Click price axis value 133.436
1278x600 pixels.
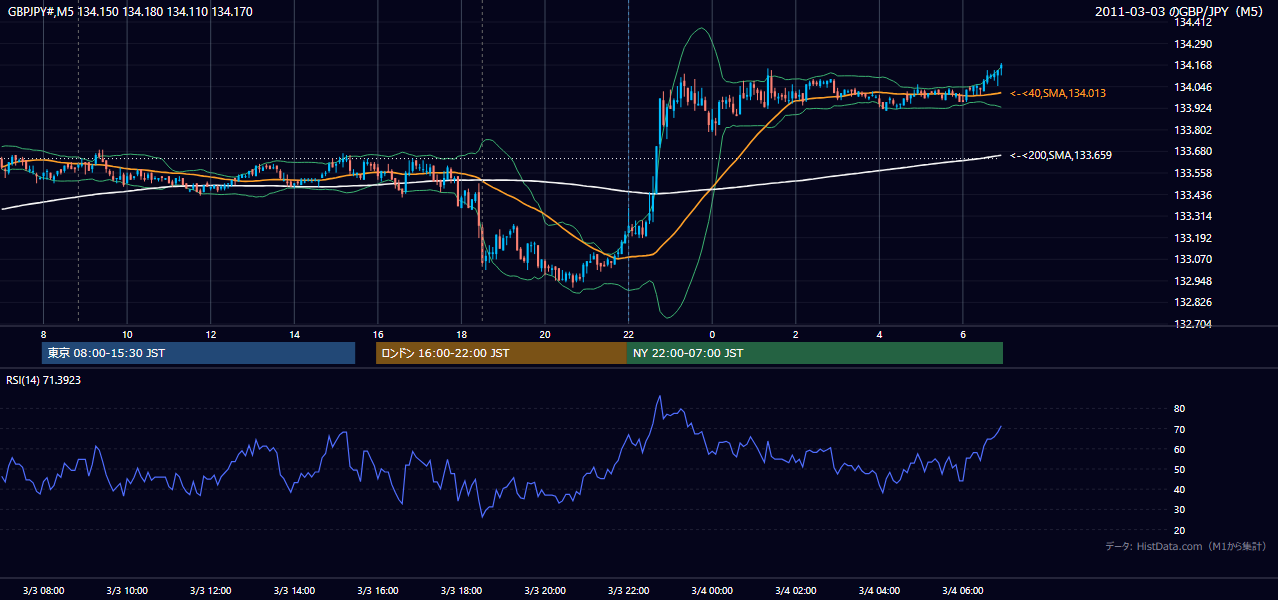coord(1193,195)
